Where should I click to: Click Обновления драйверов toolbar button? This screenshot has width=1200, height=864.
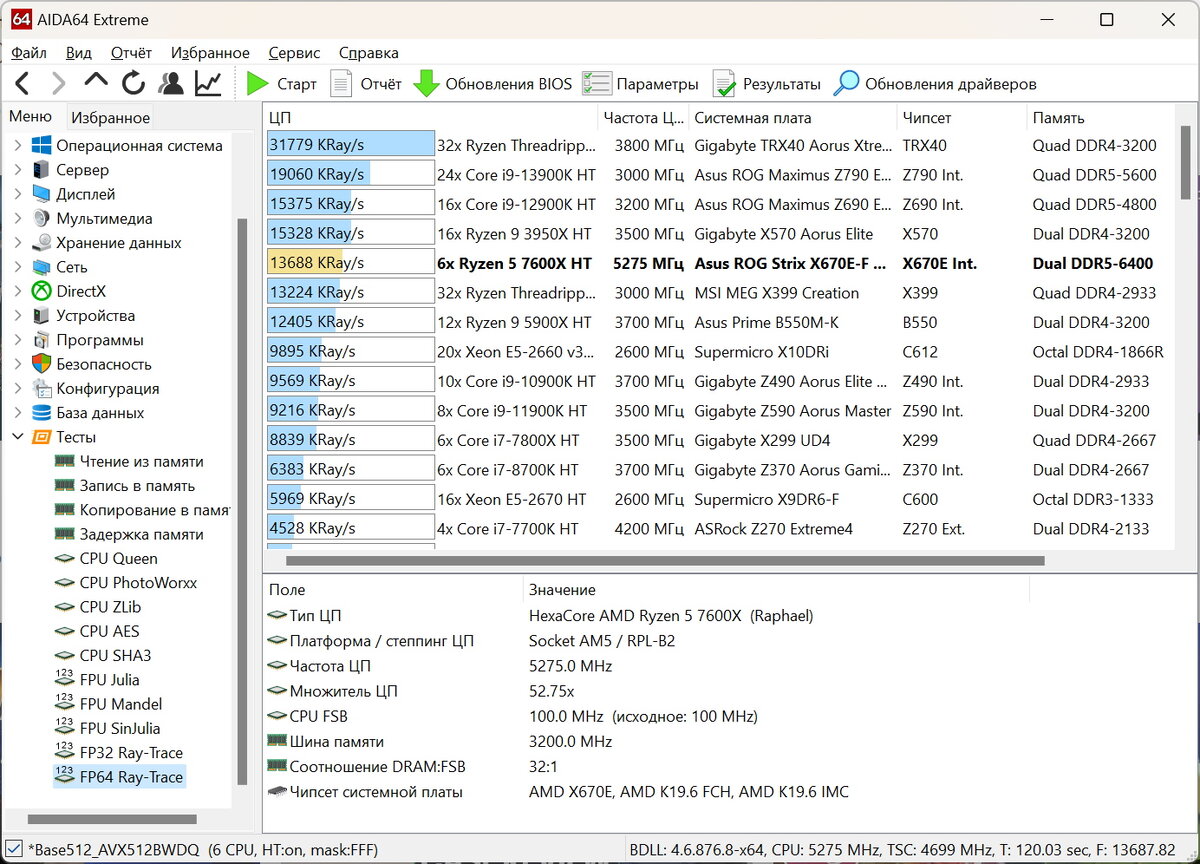coord(936,84)
